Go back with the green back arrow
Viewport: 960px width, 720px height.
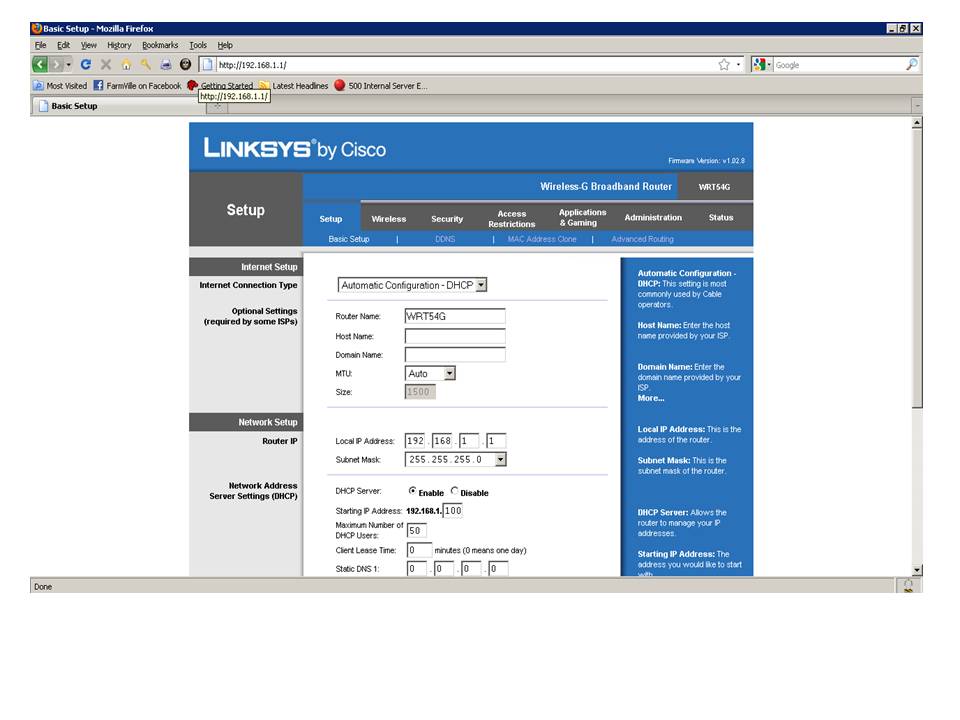[40, 64]
